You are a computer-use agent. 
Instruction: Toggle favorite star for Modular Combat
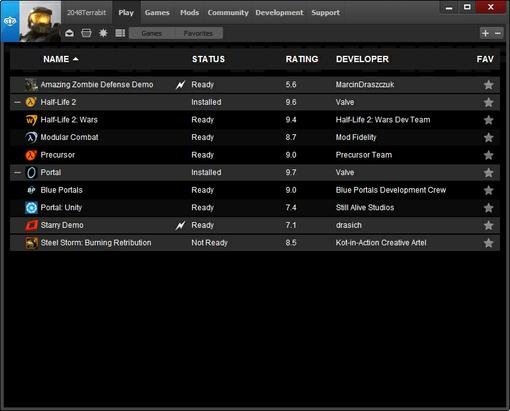[488, 138]
